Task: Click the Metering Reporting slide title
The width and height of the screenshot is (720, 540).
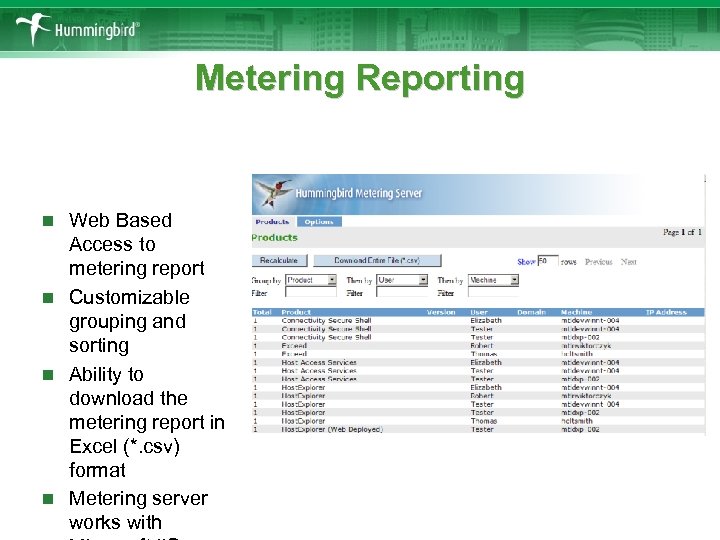Action: pyautogui.click(x=360, y=80)
